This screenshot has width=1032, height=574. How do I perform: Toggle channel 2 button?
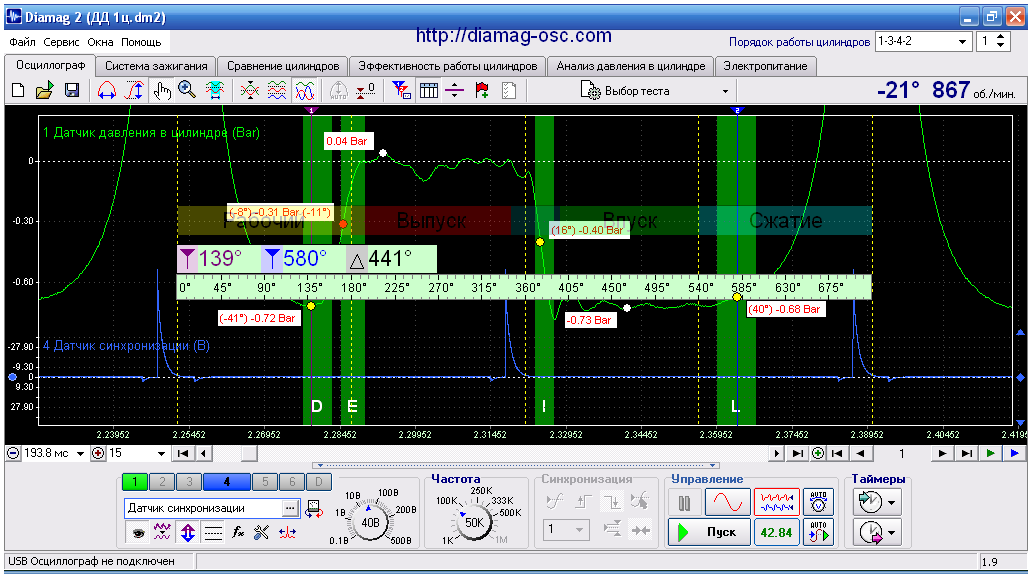click(x=163, y=482)
